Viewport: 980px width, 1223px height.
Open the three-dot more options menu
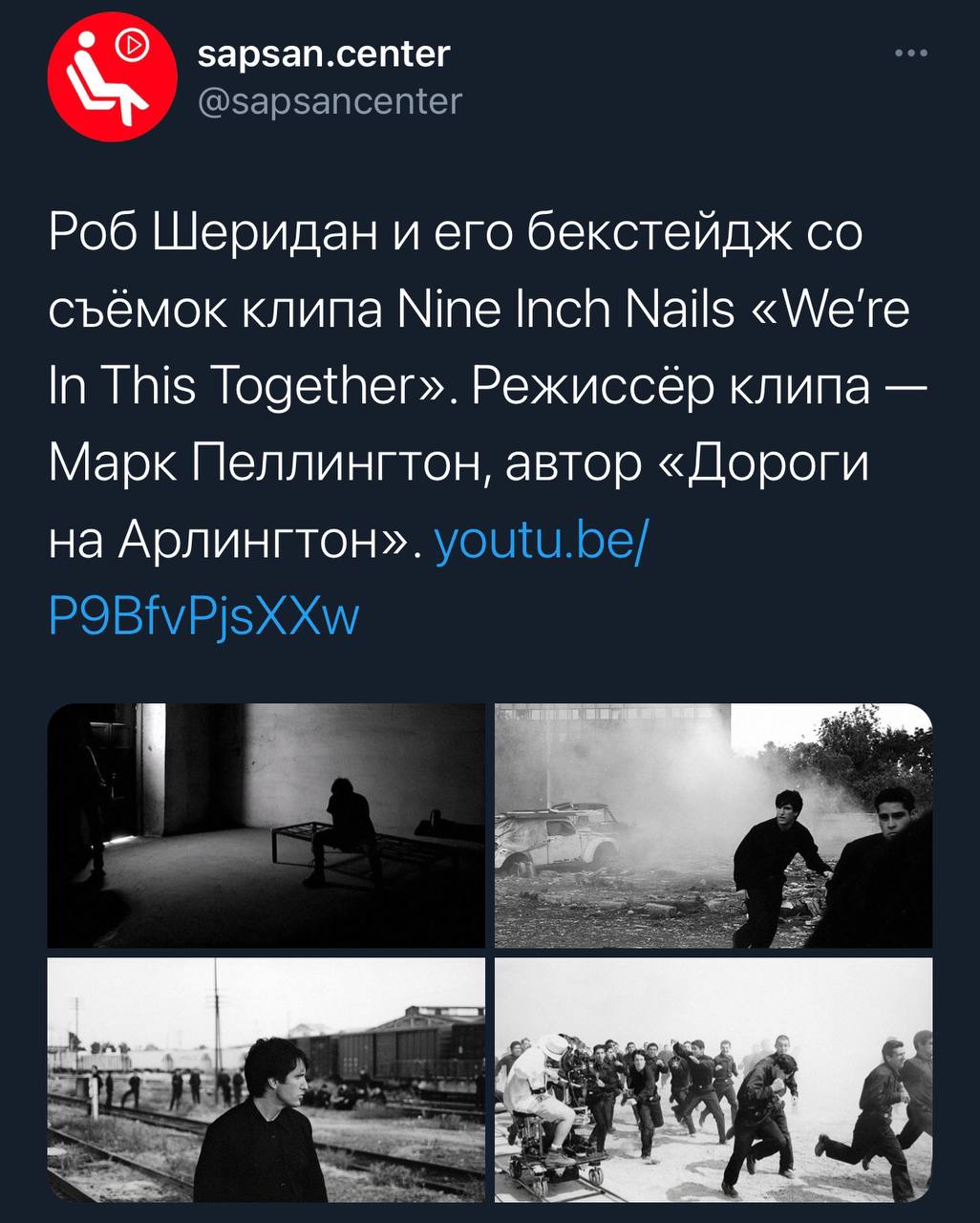910,54
